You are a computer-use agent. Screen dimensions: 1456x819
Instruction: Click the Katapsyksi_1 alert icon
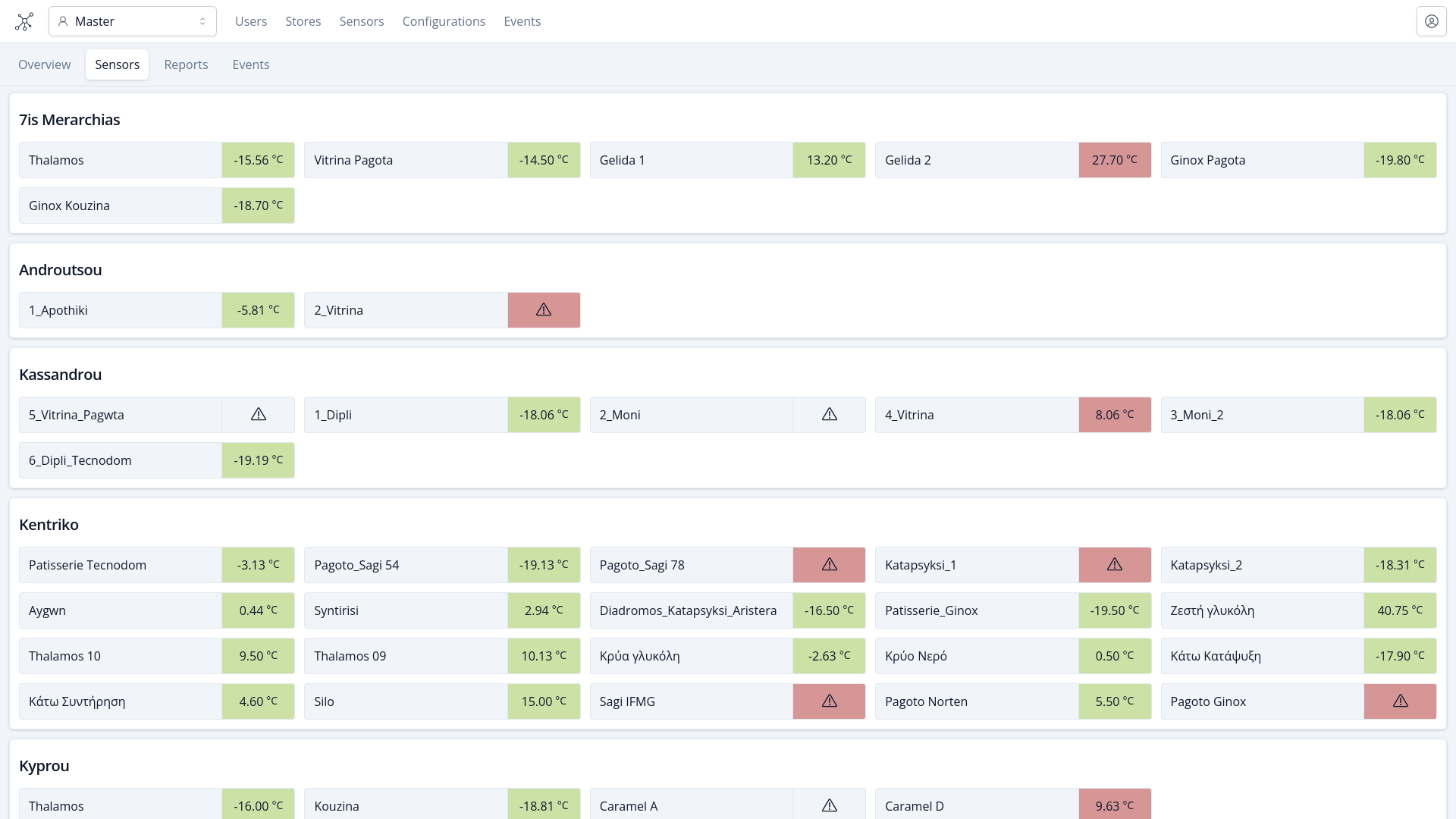[1115, 565]
